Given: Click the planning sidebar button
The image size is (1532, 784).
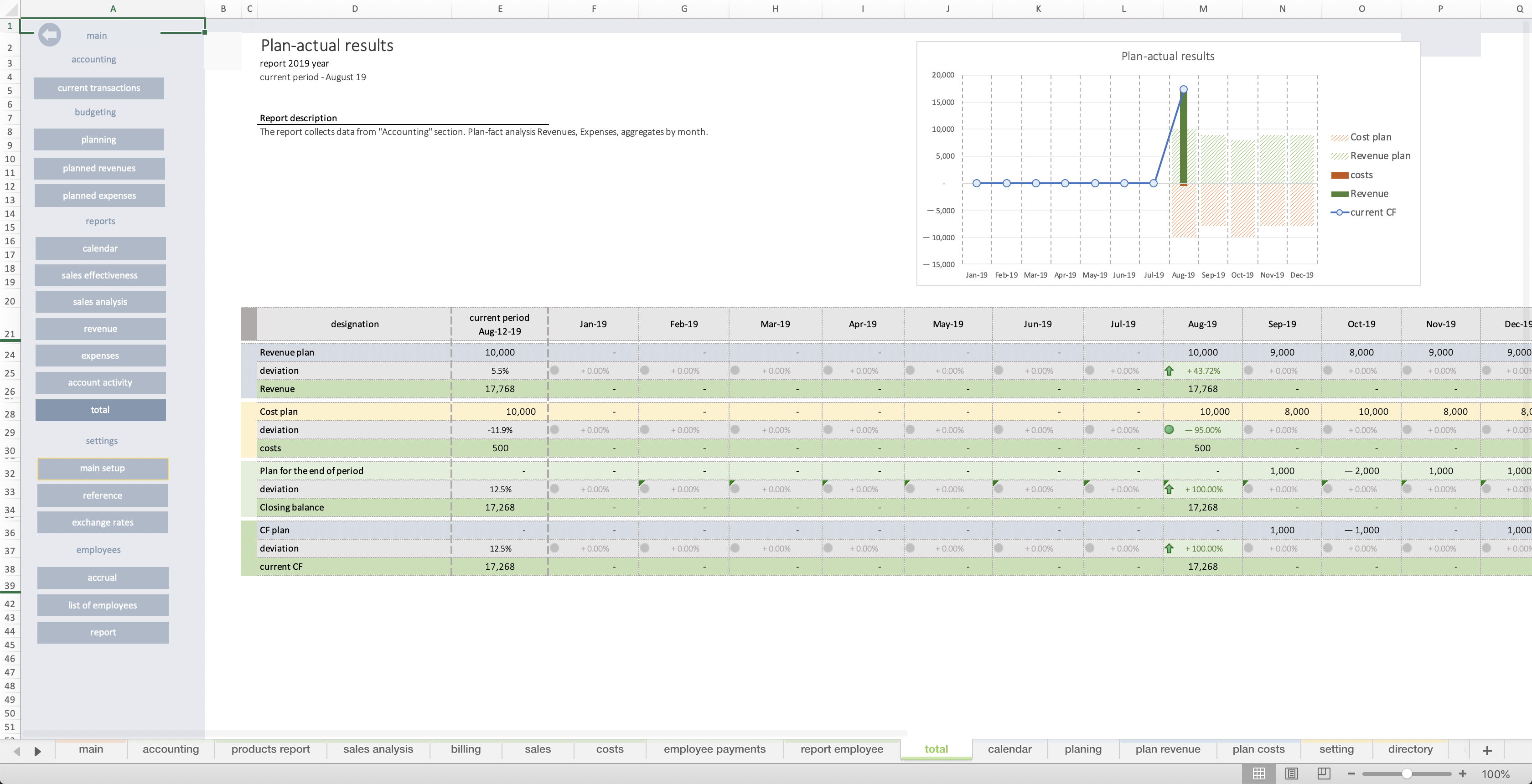Looking at the screenshot, I should [99, 139].
